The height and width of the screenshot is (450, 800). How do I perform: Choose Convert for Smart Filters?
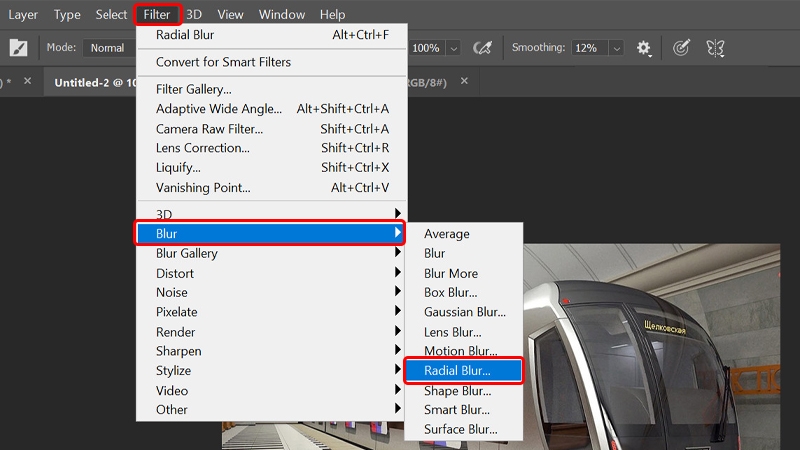tap(272, 62)
